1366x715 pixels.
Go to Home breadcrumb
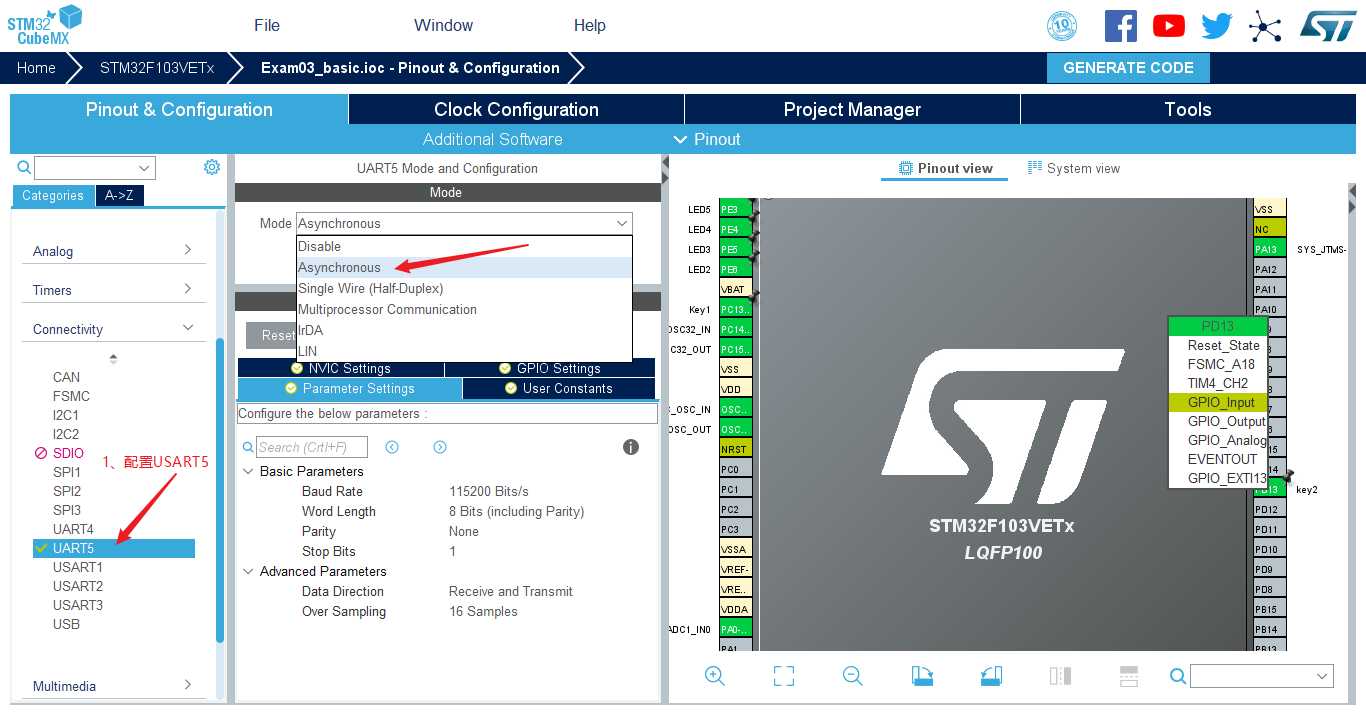[36, 68]
